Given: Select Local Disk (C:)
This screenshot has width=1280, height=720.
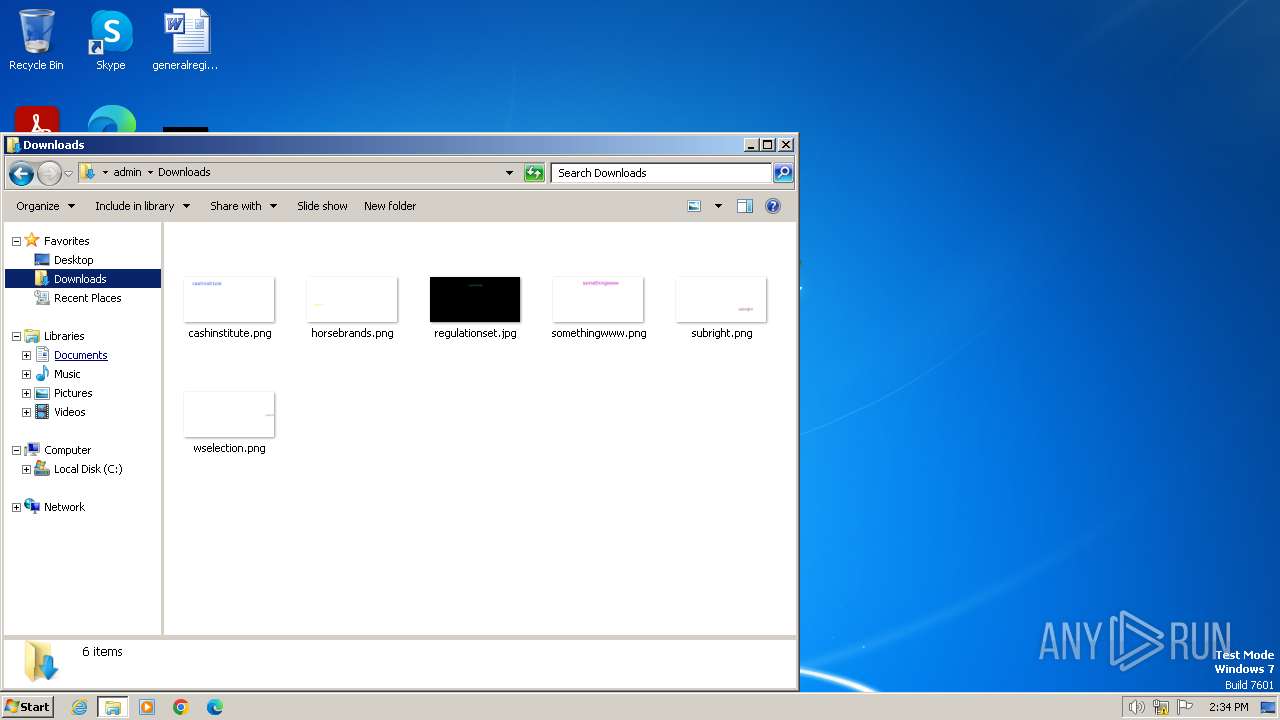Looking at the screenshot, I should click(x=88, y=469).
